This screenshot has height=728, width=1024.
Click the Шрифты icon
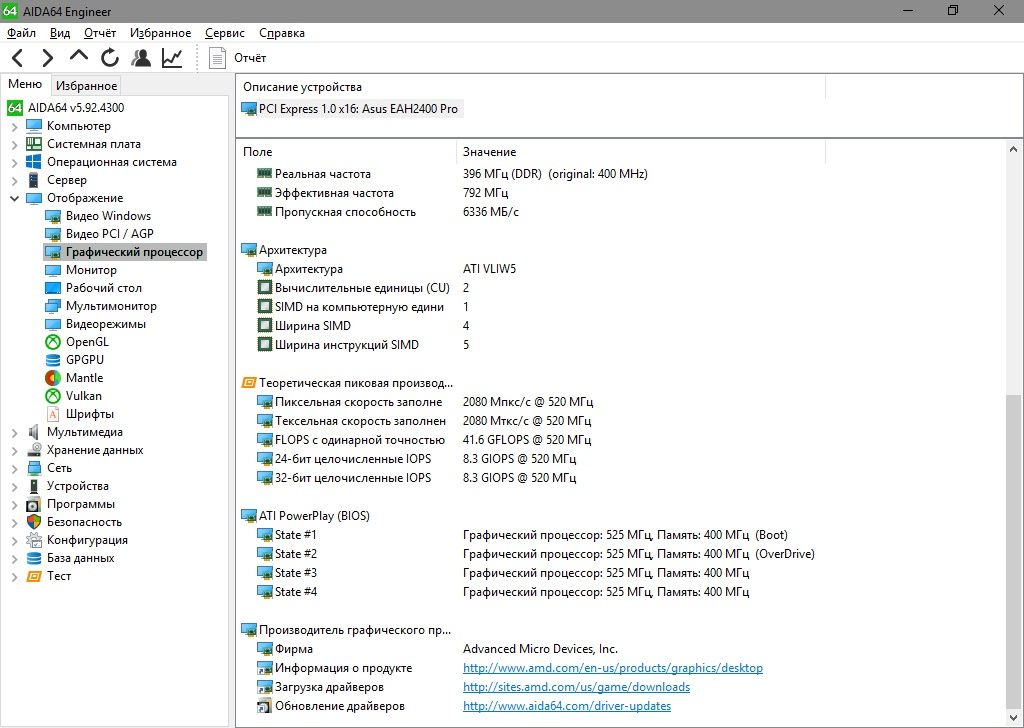pyautogui.click(x=53, y=414)
